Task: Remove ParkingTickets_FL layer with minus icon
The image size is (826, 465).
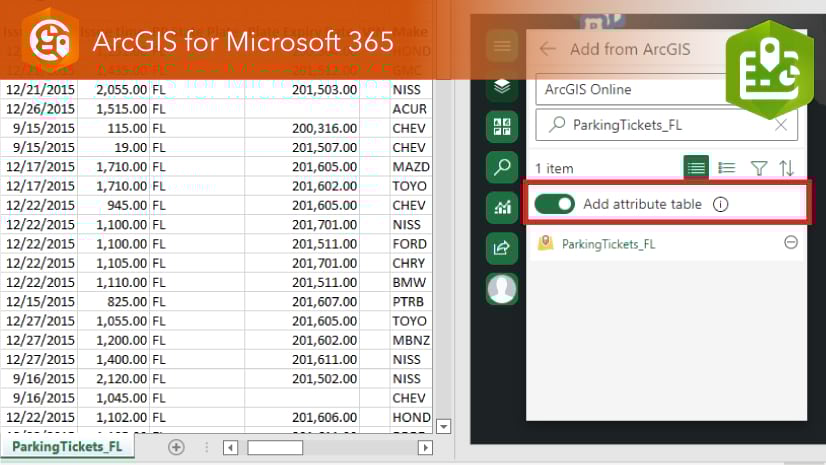Action: [x=791, y=242]
